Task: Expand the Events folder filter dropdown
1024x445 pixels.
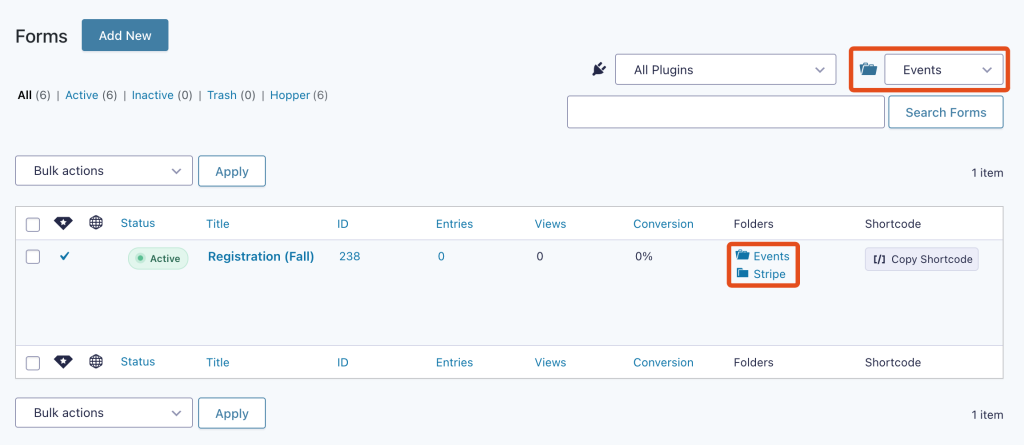Action: pos(944,69)
